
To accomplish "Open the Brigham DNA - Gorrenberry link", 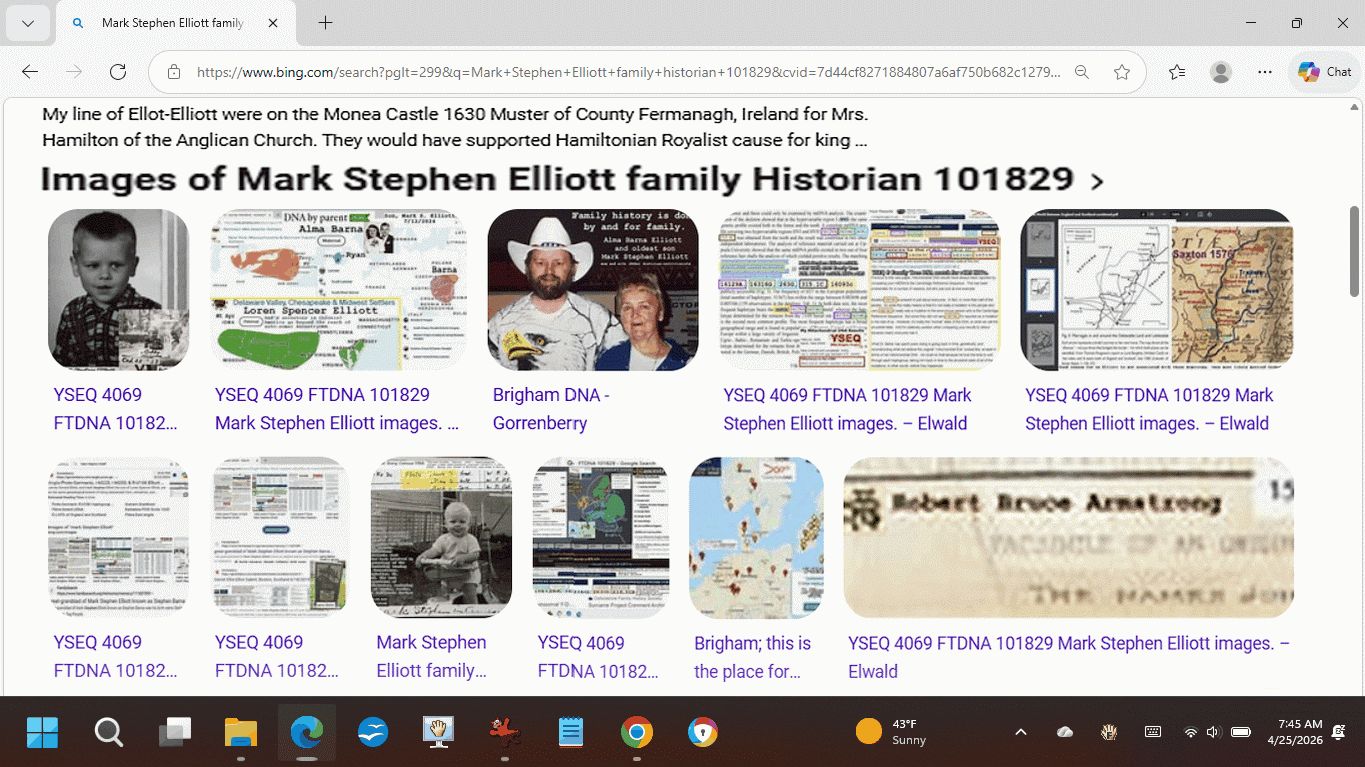I will (x=550, y=409).
